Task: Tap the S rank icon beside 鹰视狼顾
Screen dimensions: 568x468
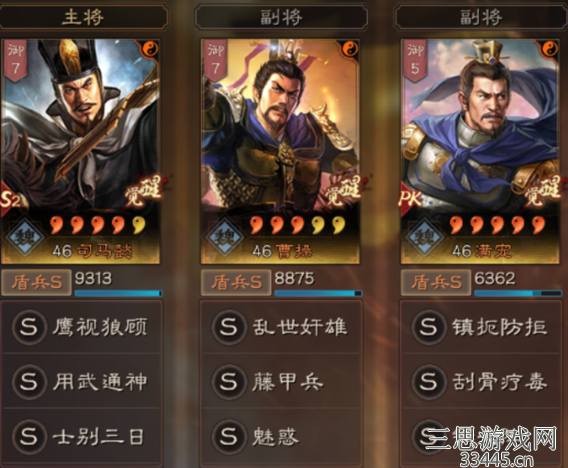Action: point(29,327)
